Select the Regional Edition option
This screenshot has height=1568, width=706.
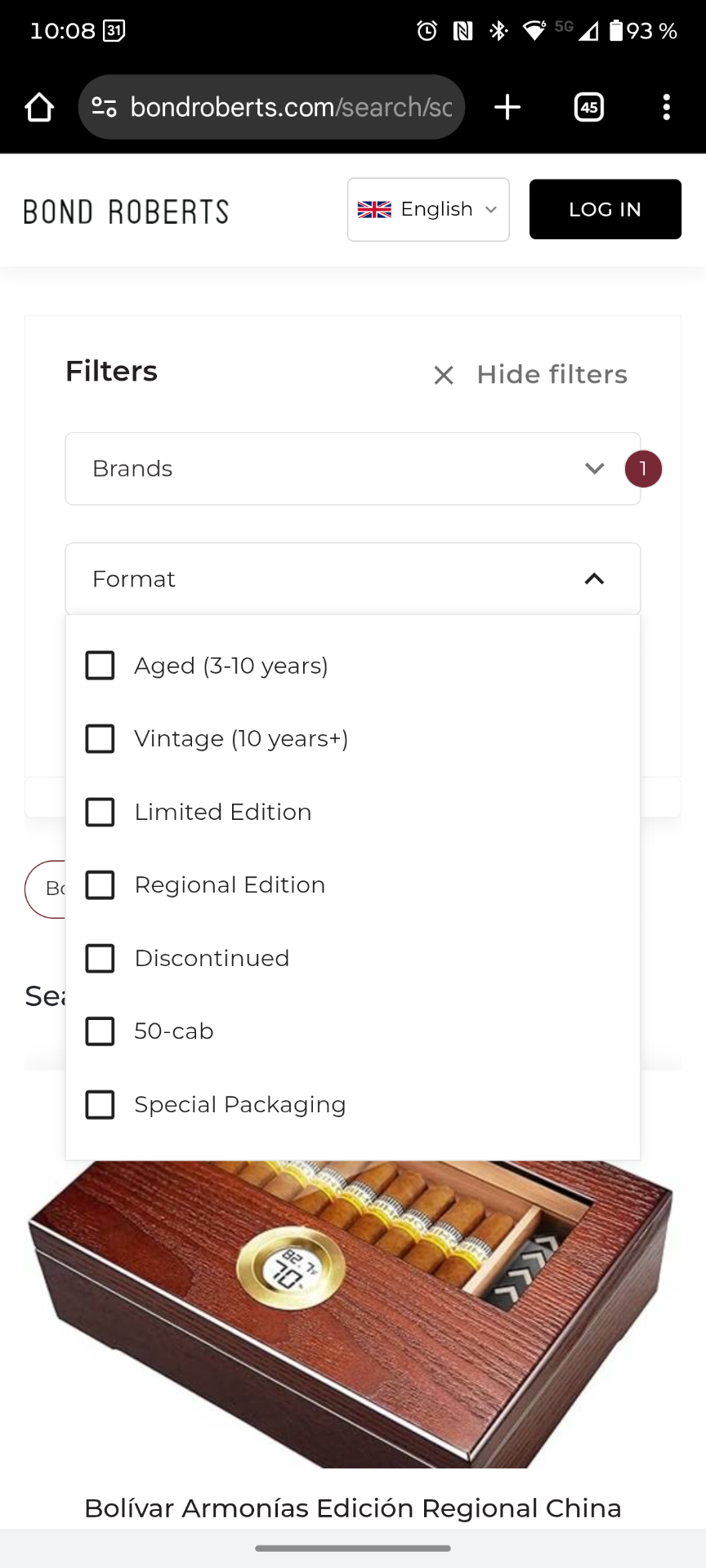pos(101,885)
